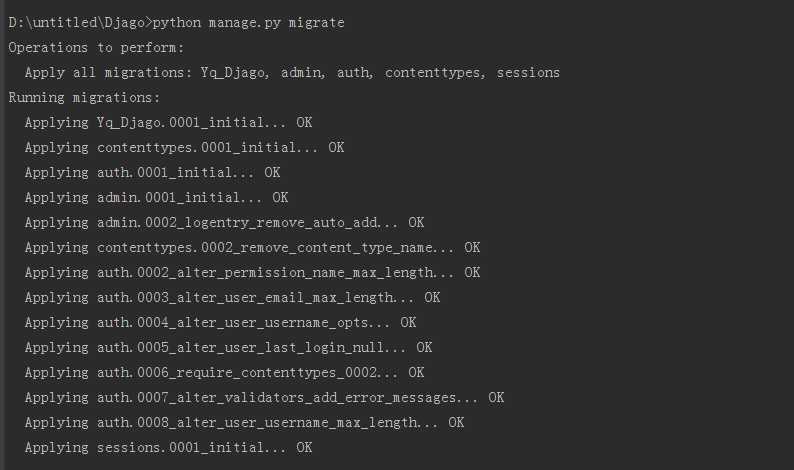Click the auth.0005_alter_user_last_login_null line
The width and height of the screenshot is (794, 470).
(x=228, y=347)
